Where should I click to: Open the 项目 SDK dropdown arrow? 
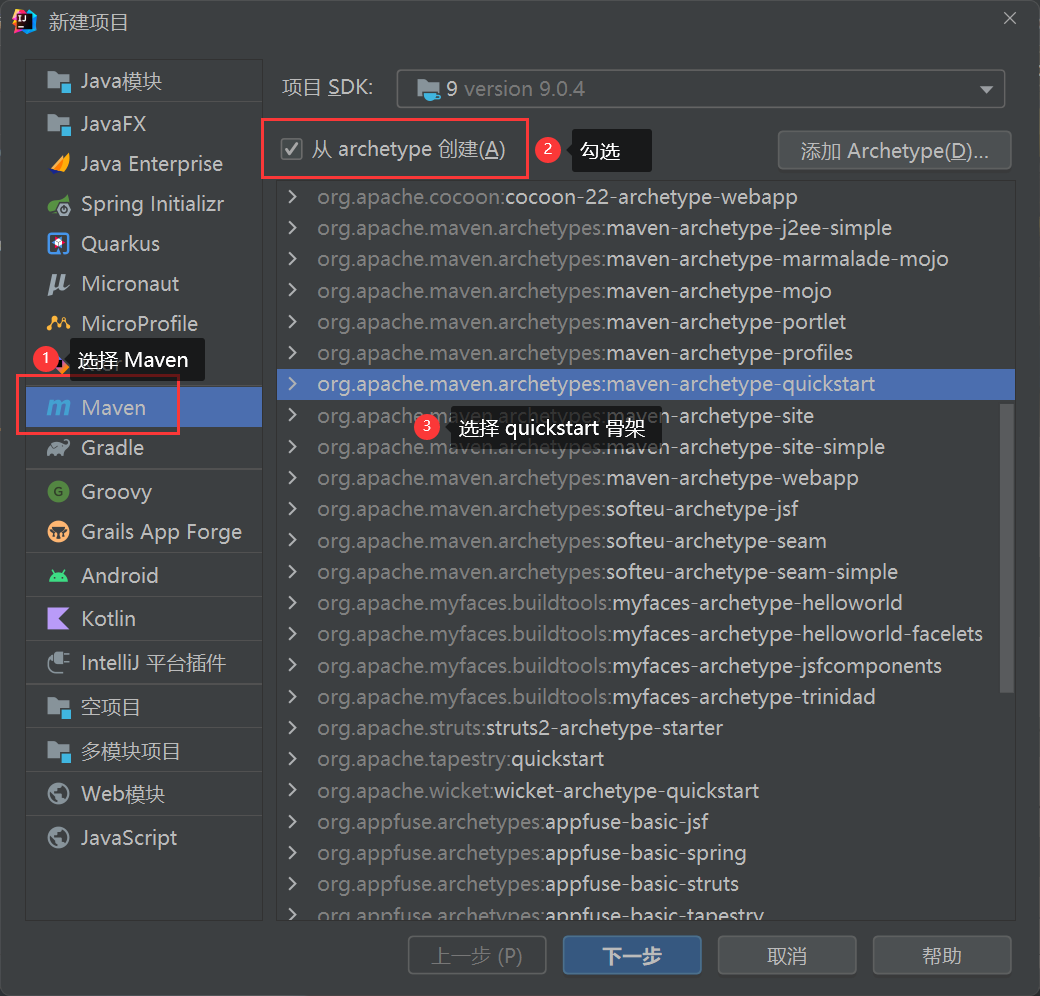[986, 90]
